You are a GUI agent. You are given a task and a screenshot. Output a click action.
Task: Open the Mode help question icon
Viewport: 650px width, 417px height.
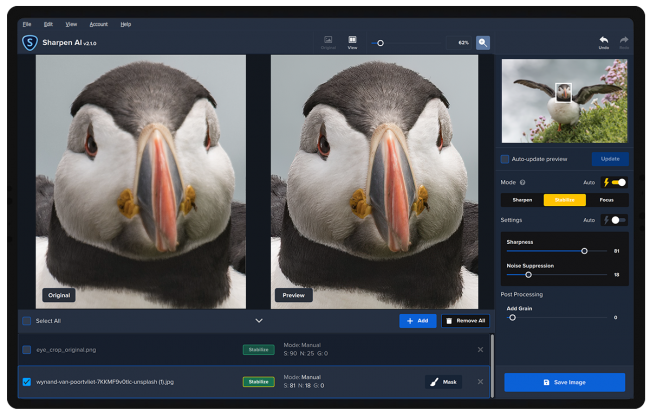coord(523,182)
